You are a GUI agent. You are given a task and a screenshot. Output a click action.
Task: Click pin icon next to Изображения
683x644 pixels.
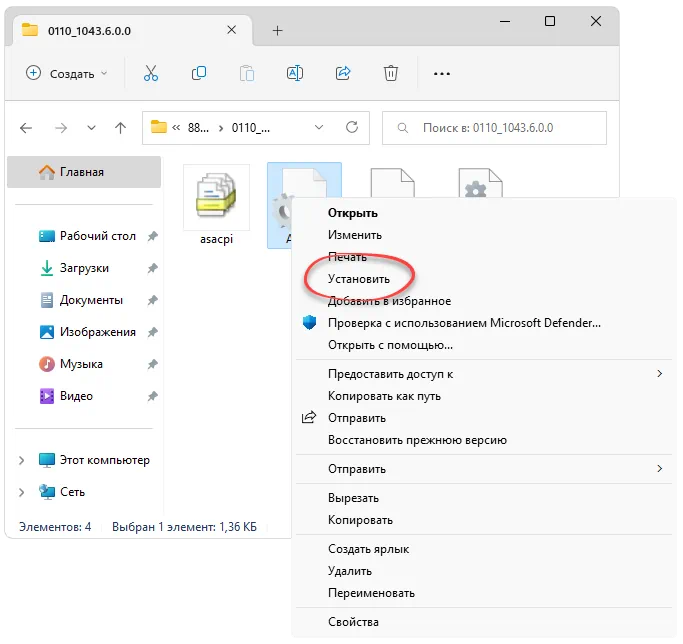coord(152,332)
